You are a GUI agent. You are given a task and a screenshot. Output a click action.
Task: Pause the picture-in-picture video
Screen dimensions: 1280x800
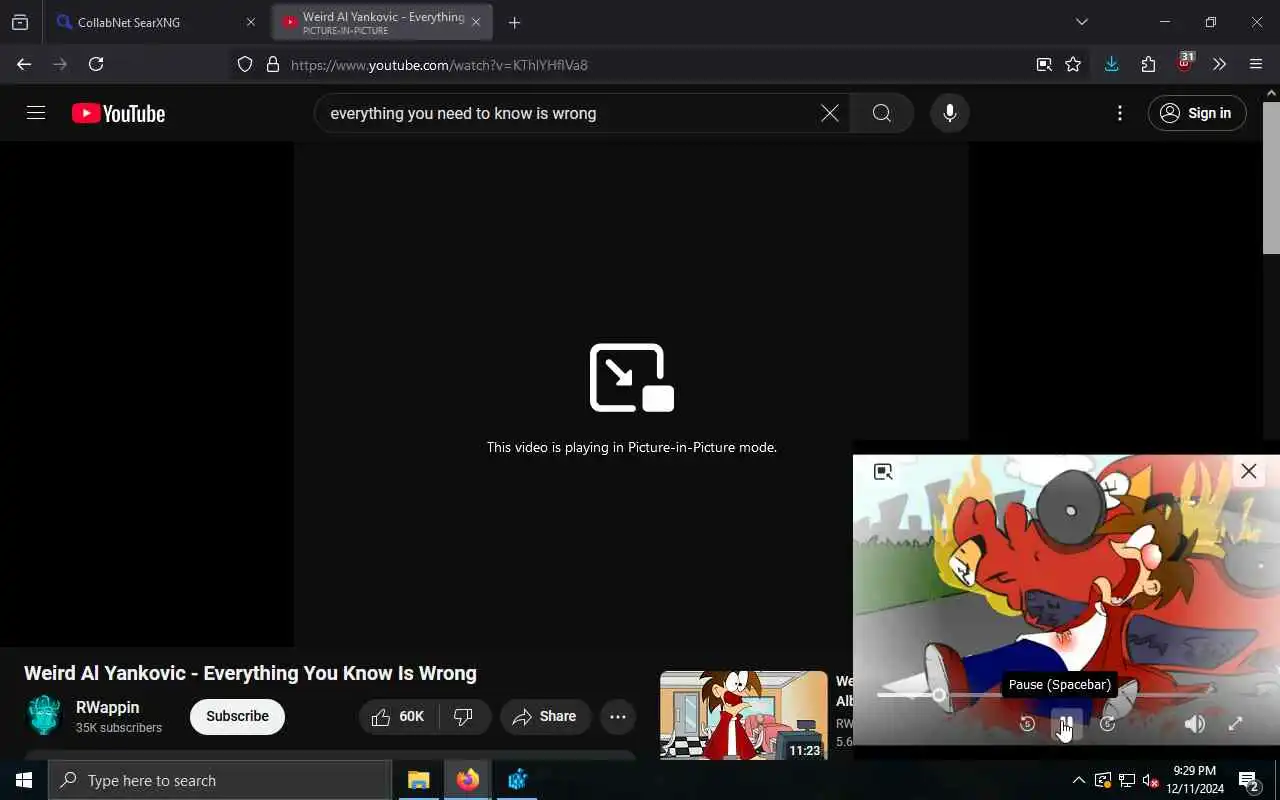click(x=1067, y=724)
